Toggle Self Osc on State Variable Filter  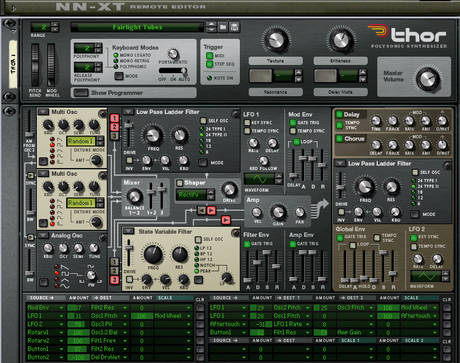tap(198, 239)
